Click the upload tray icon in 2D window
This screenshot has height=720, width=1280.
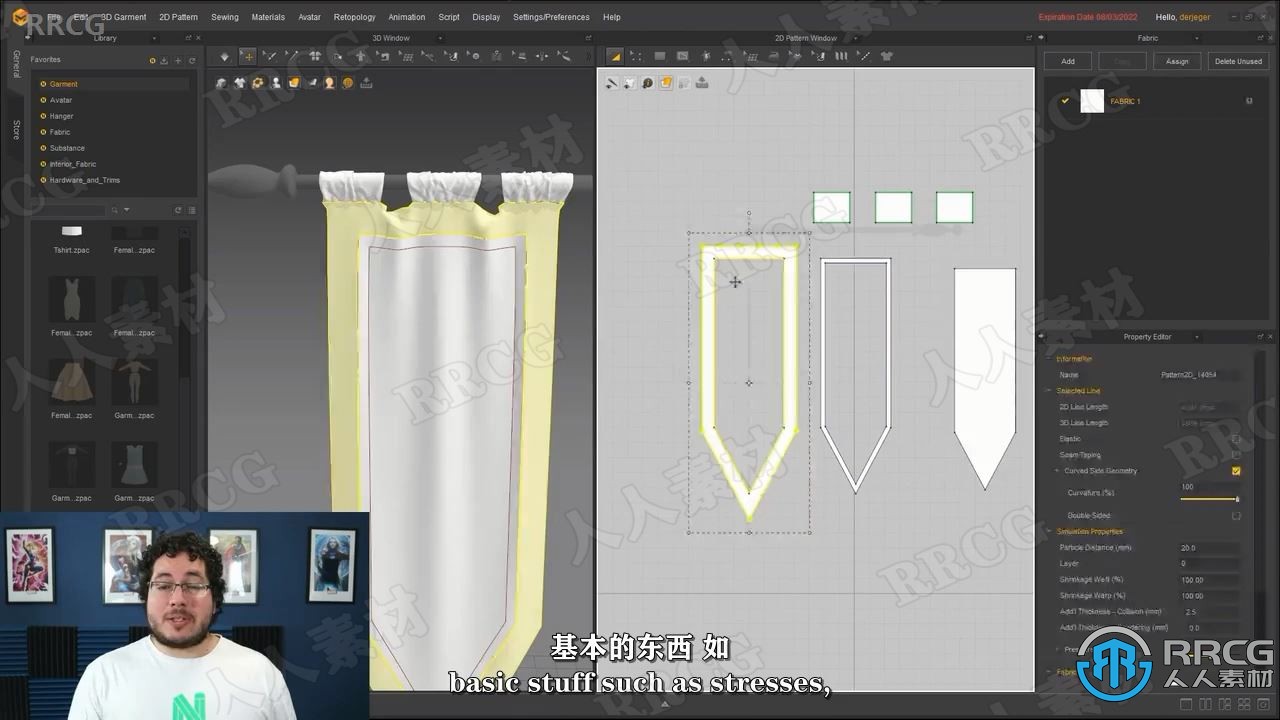click(702, 83)
